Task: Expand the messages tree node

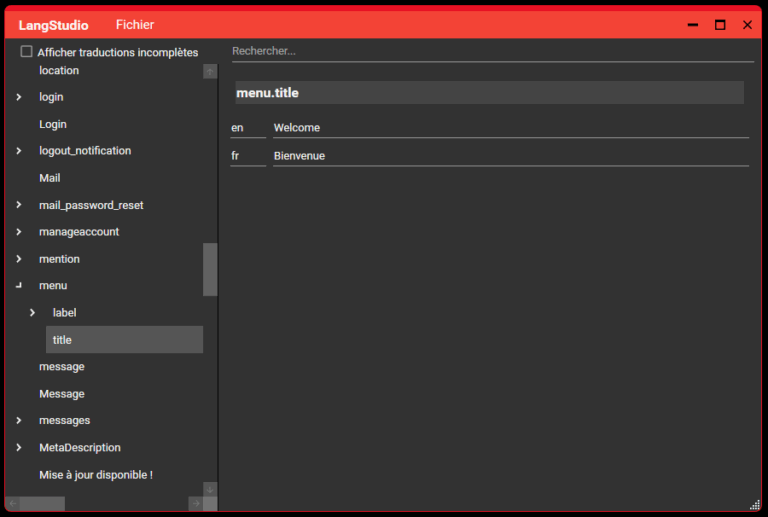Action: pyautogui.click(x=19, y=421)
